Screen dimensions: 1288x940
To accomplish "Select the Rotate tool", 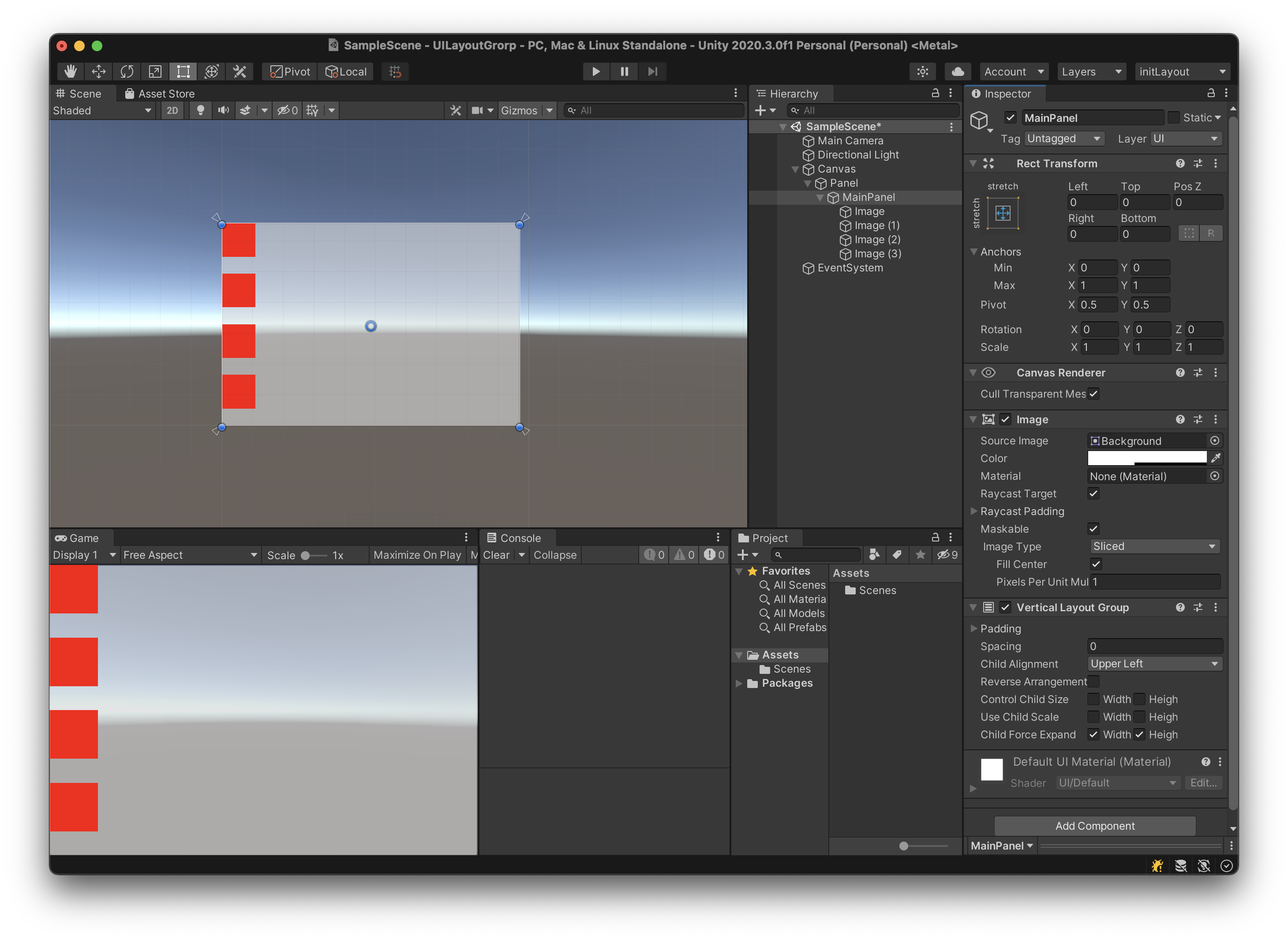I will coord(126,71).
